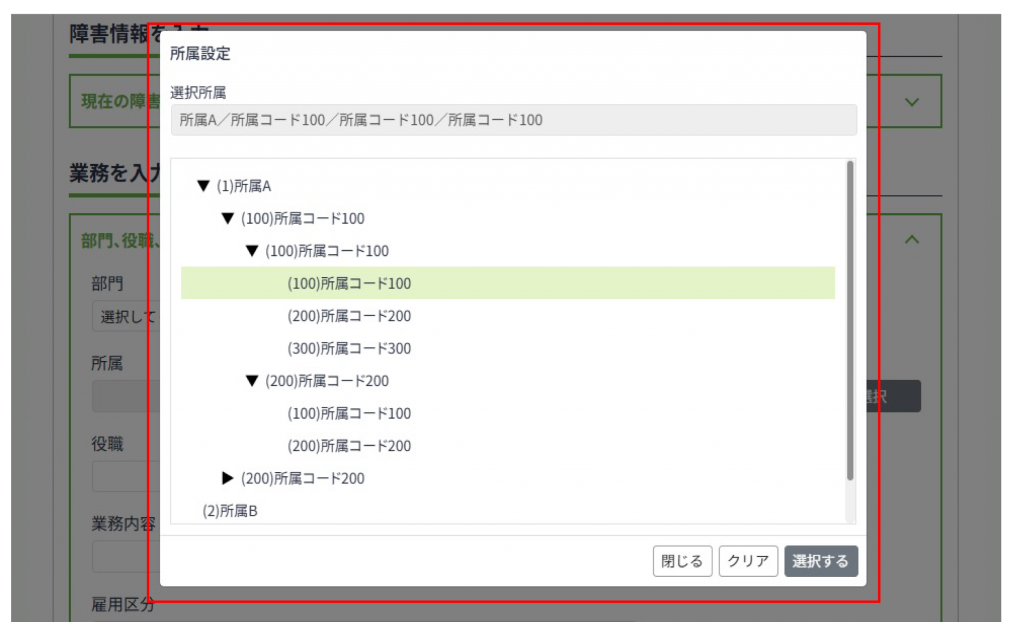Collapse the 部門、役職 section chevron
Image resolution: width=1024 pixels, height=622 pixels.
coord(911,240)
